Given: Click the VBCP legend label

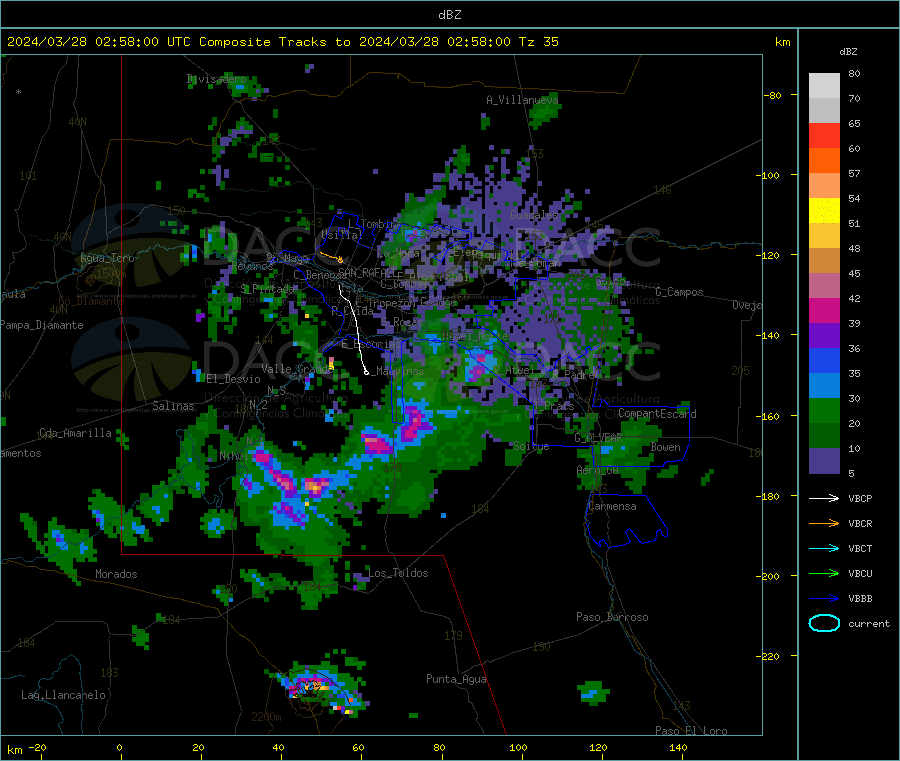Looking at the screenshot, I should (860, 498).
